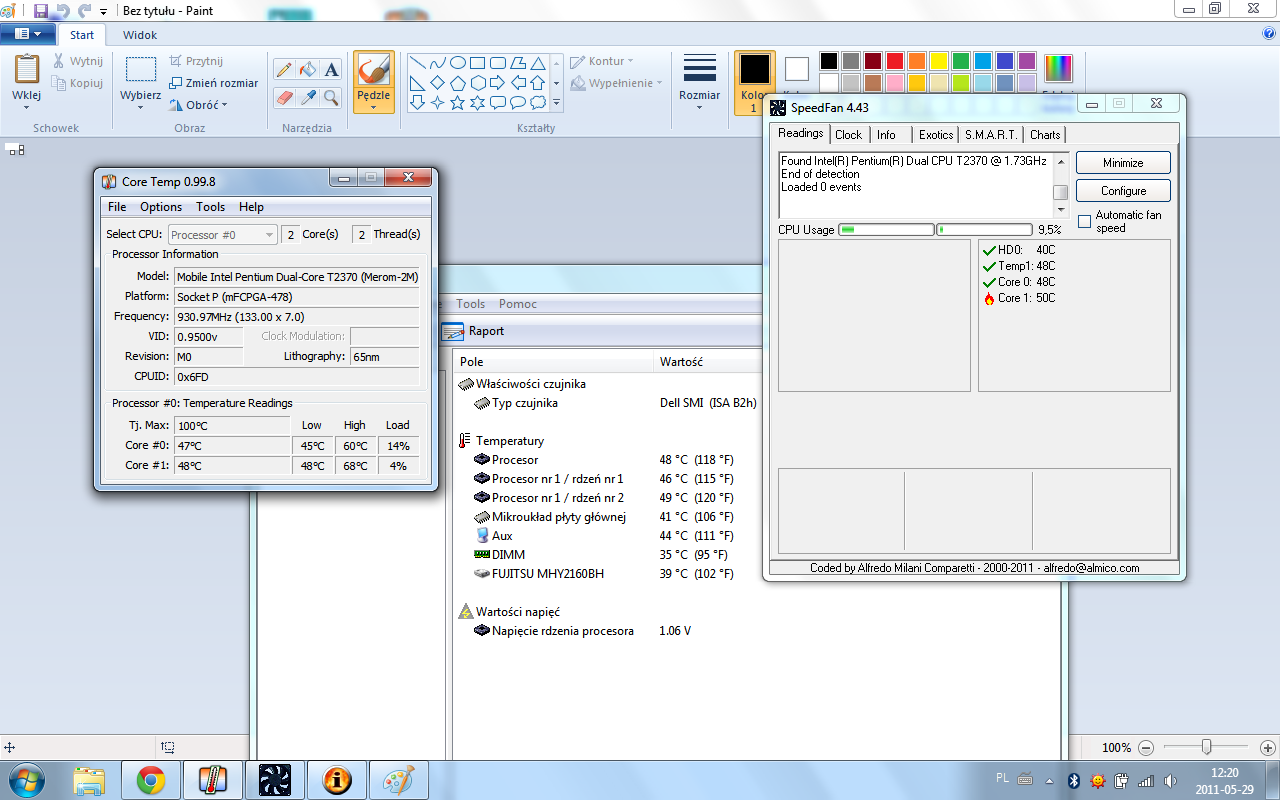Open Windows Explorer from the taskbar
The height and width of the screenshot is (800, 1280).
[x=89, y=780]
